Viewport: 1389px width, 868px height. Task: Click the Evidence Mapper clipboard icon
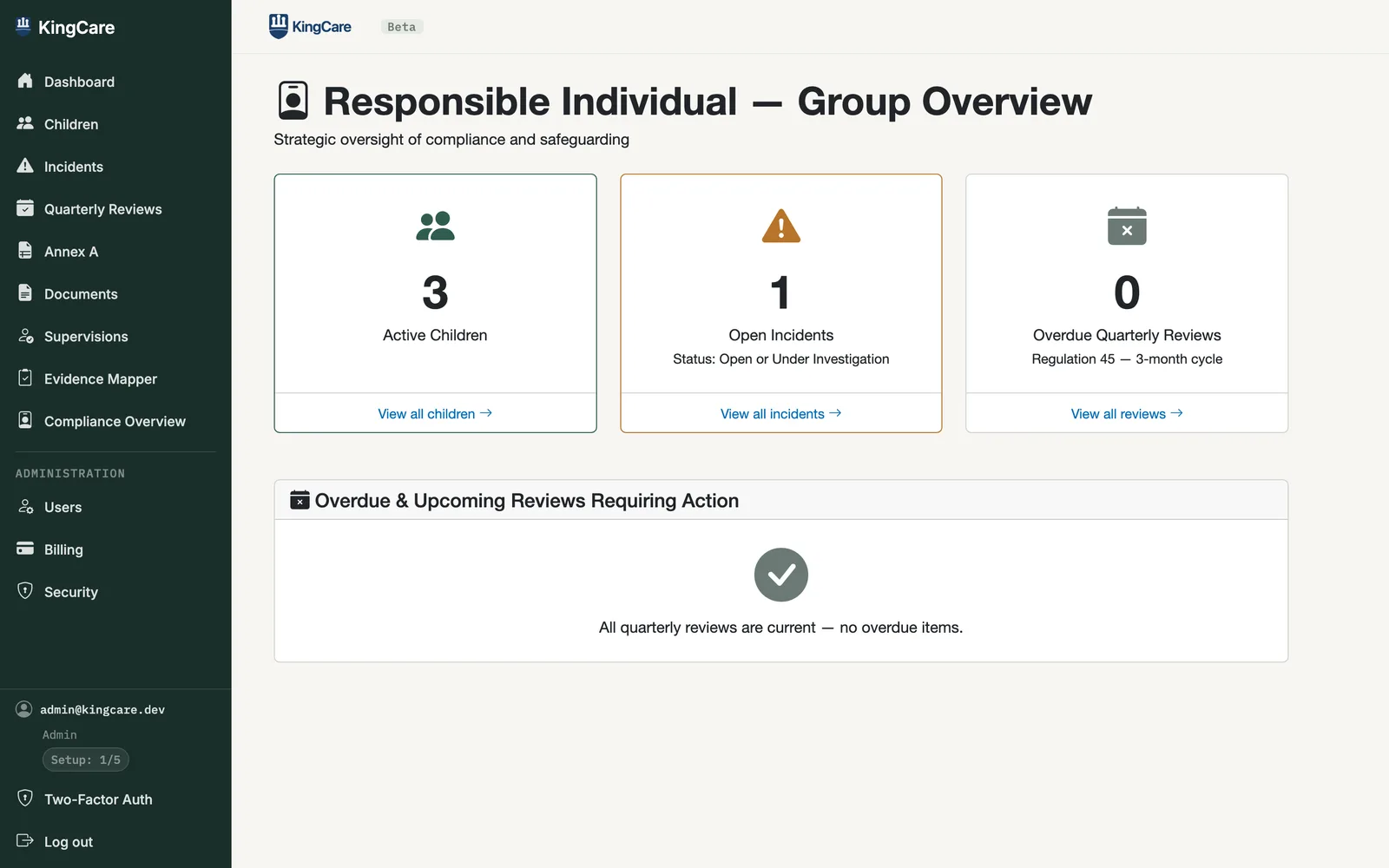coord(25,378)
